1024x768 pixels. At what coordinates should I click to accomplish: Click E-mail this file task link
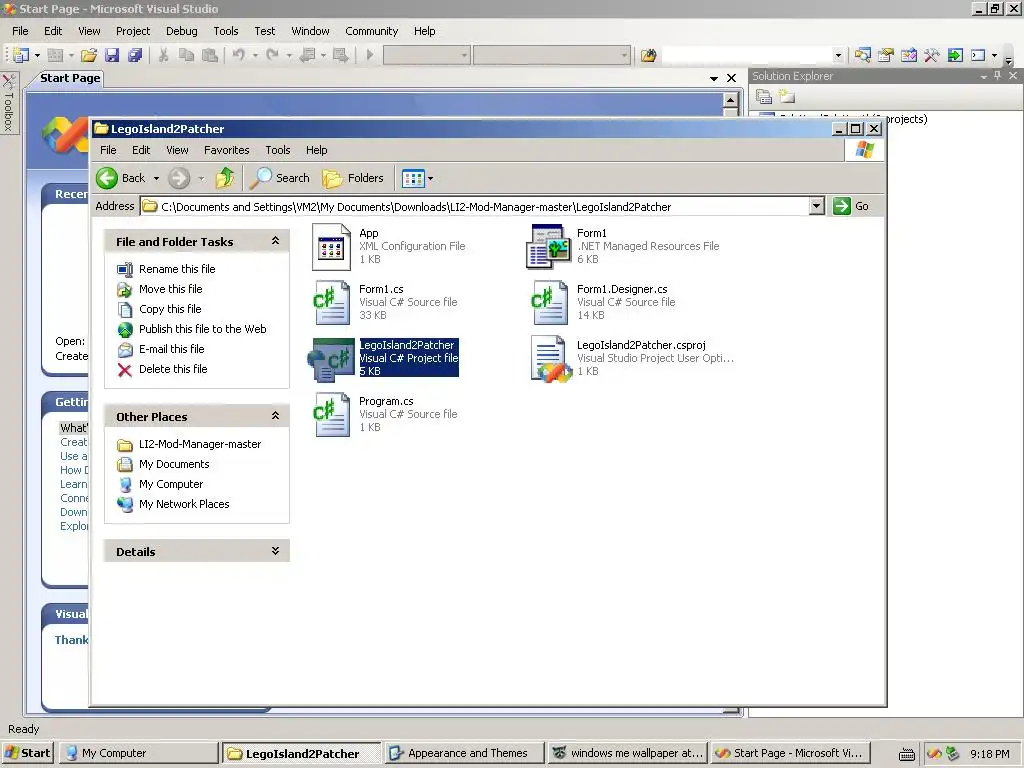(x=172, y=349)
